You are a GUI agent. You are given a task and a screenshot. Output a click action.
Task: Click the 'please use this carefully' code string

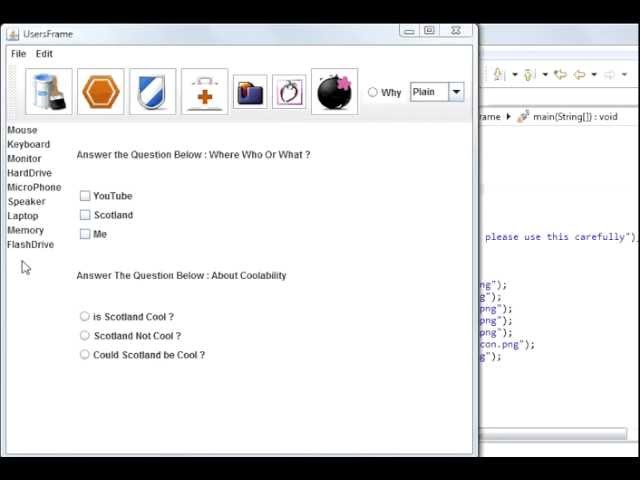[x=560, y=237]
